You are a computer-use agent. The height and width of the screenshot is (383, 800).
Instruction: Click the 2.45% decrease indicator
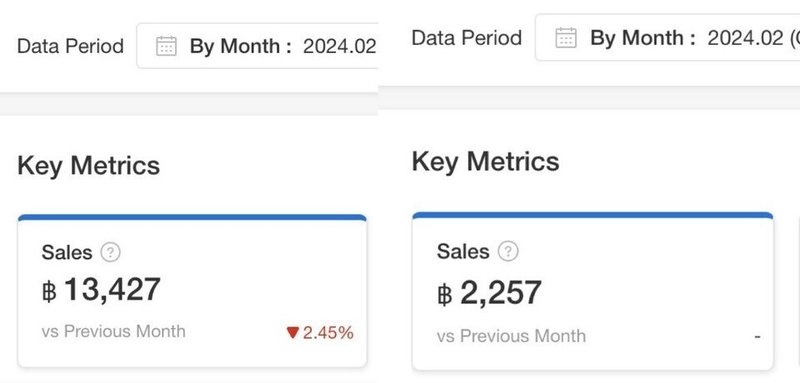320,333
